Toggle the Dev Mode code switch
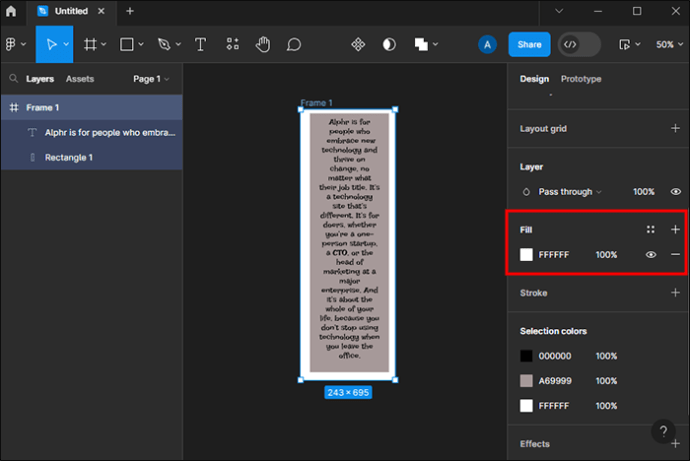 coord(580,45)
